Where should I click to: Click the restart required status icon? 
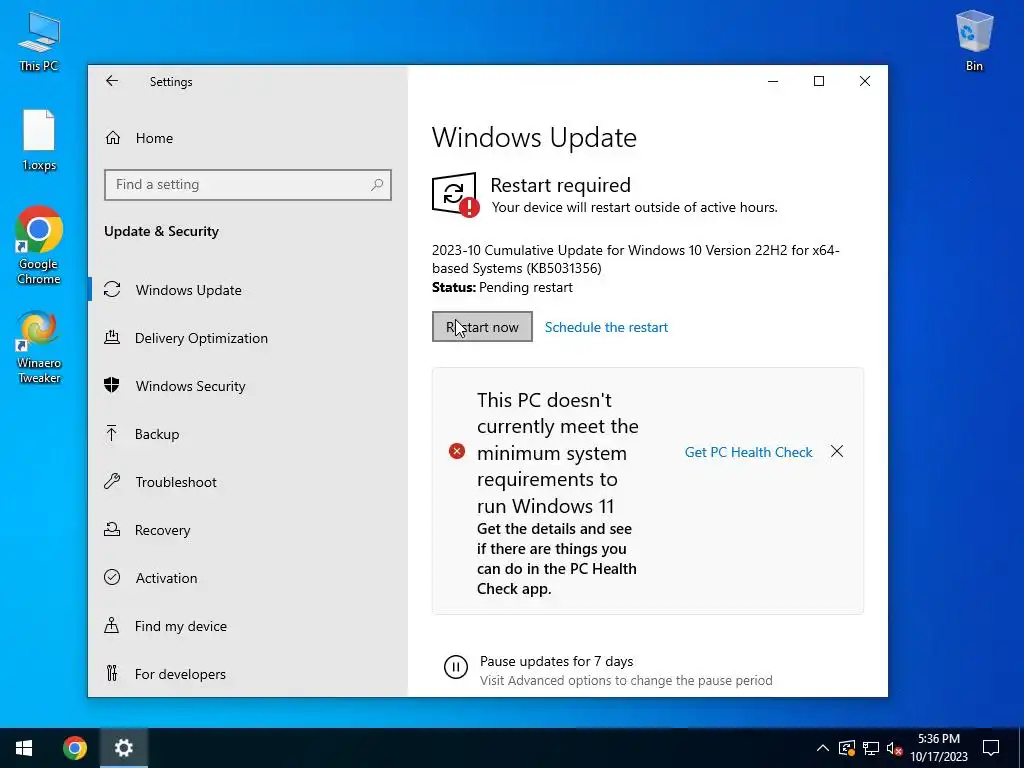pos(455,194)
